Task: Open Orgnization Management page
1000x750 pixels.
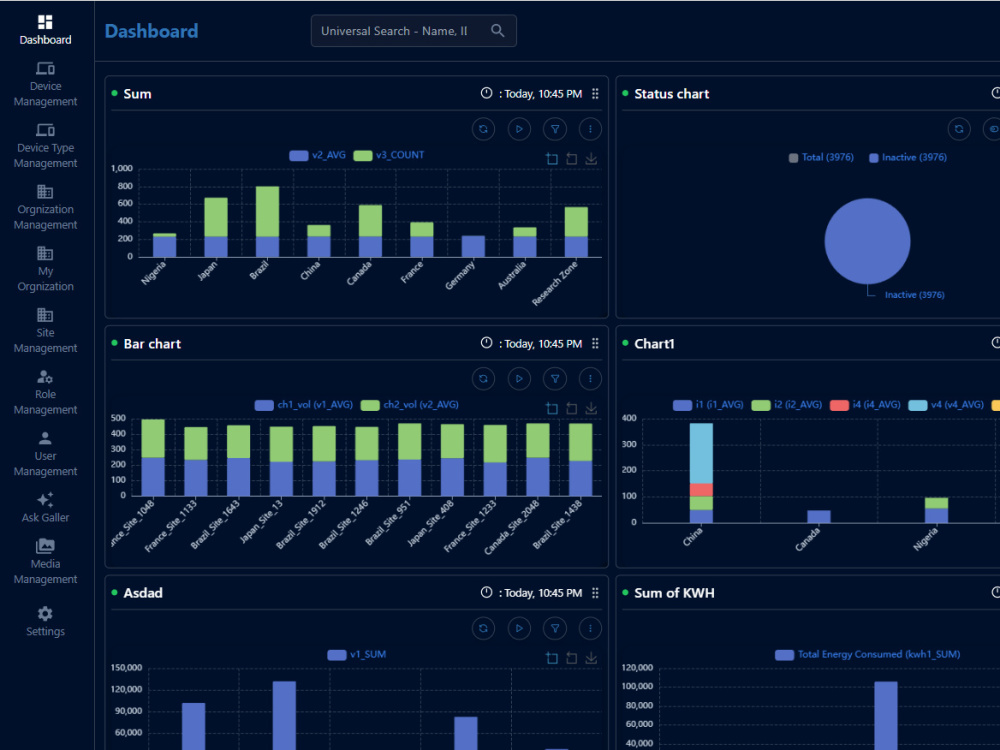Action: tap(45, 208)
